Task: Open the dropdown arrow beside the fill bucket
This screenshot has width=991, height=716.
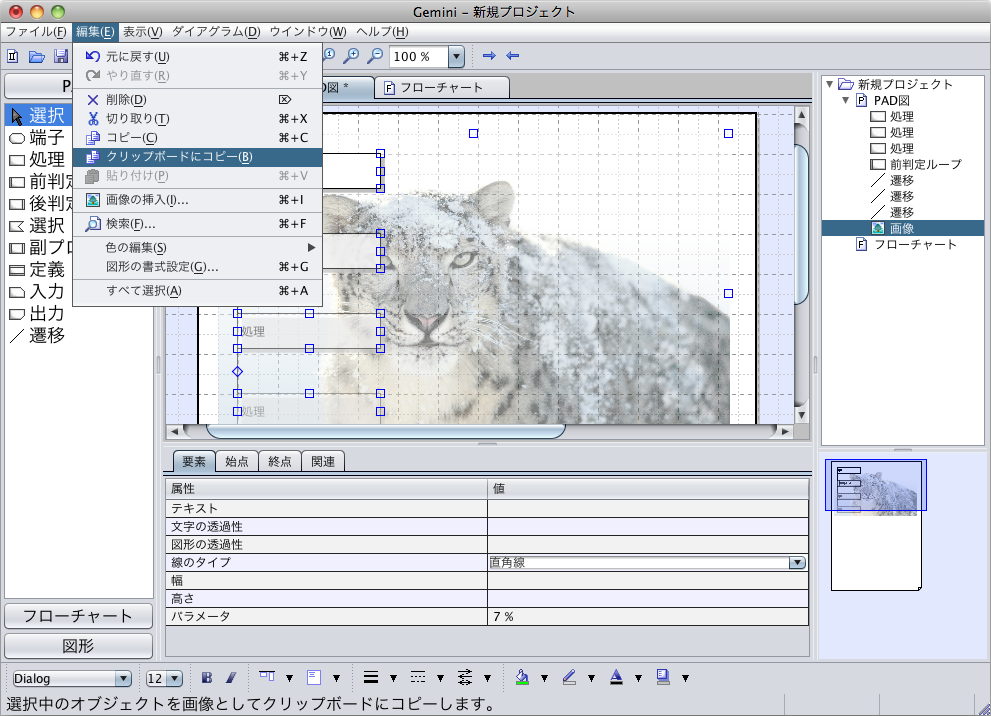Action: [544, 678]
